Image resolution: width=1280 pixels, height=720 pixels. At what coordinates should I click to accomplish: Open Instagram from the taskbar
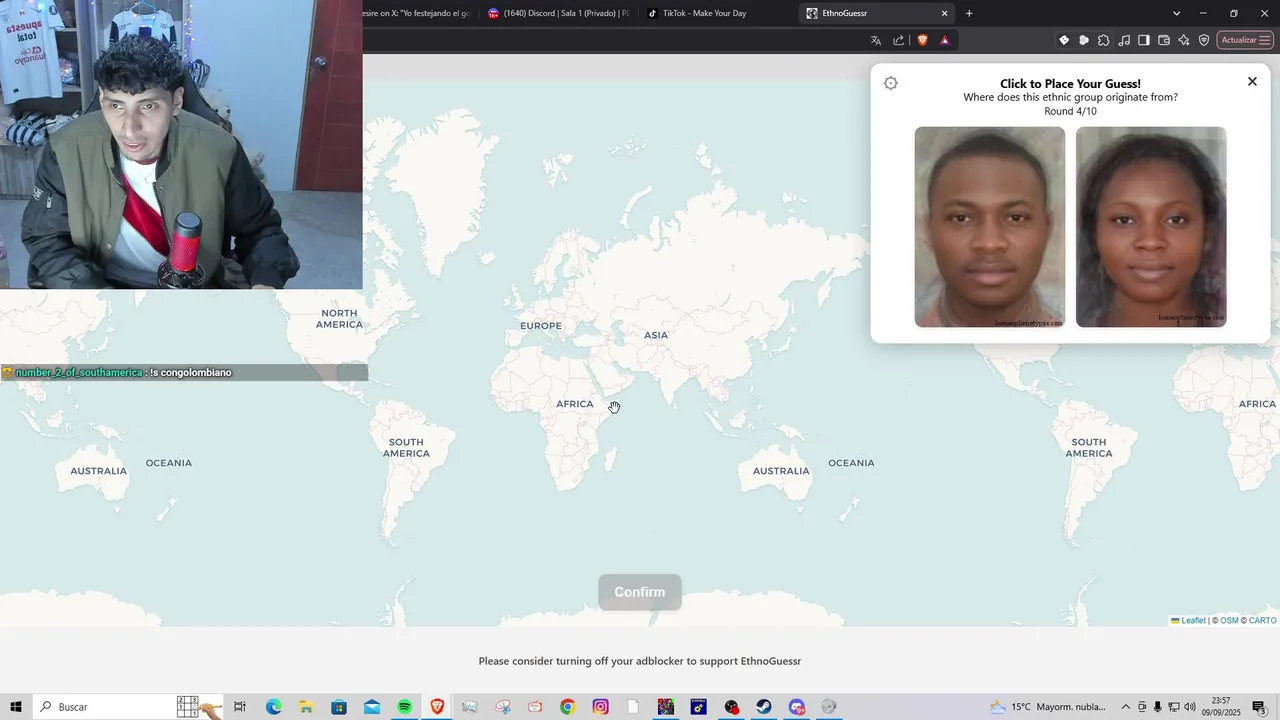pos(600,707)
